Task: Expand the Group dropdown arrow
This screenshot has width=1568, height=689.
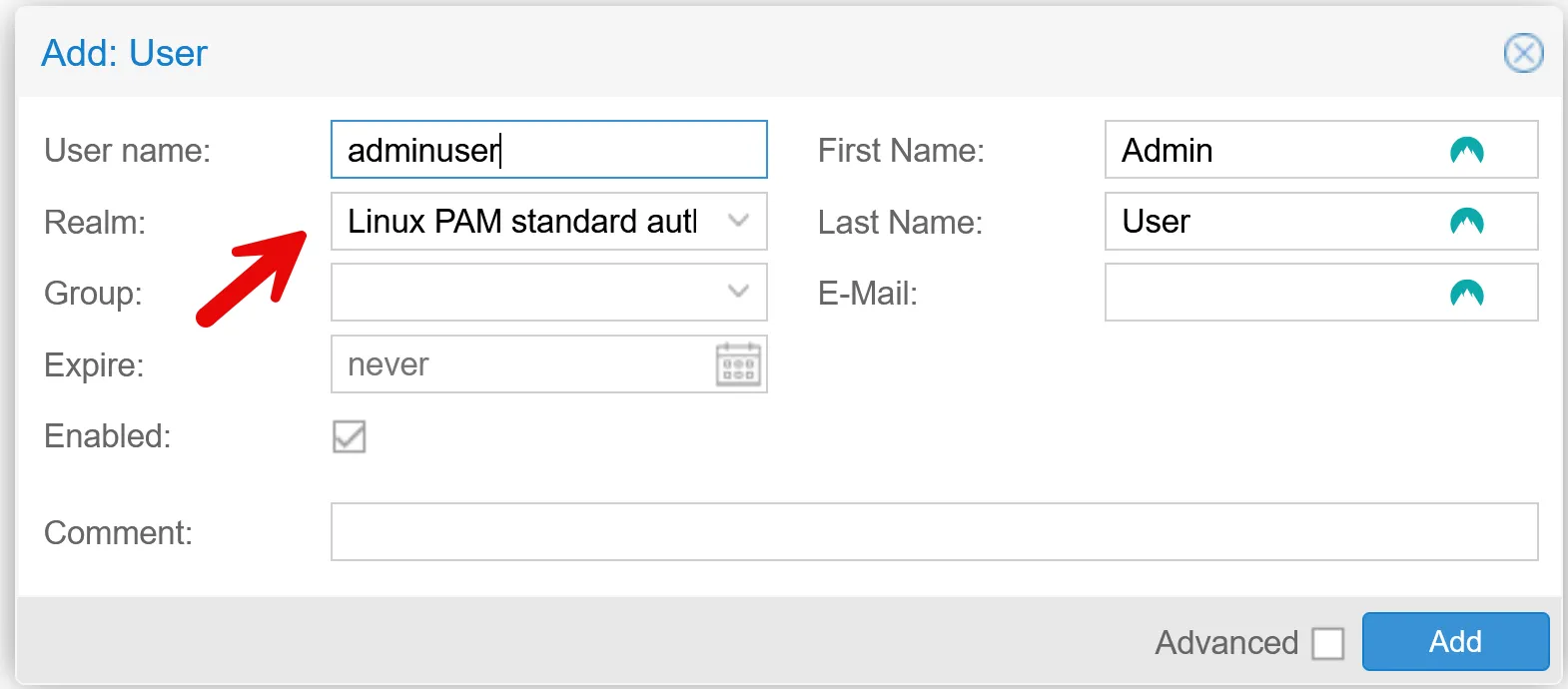Action: (738, 293)
